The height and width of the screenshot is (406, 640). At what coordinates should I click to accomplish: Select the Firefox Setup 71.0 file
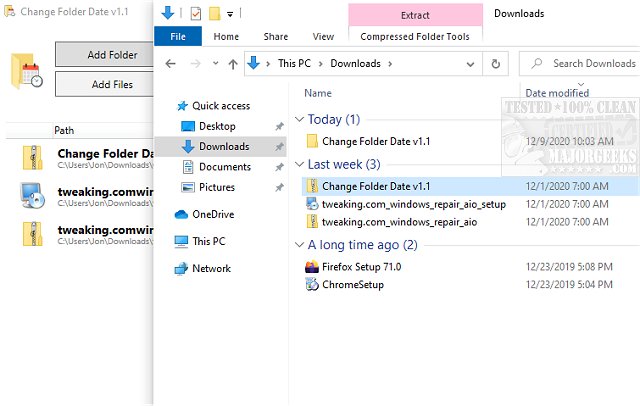(x=361, y=267)
